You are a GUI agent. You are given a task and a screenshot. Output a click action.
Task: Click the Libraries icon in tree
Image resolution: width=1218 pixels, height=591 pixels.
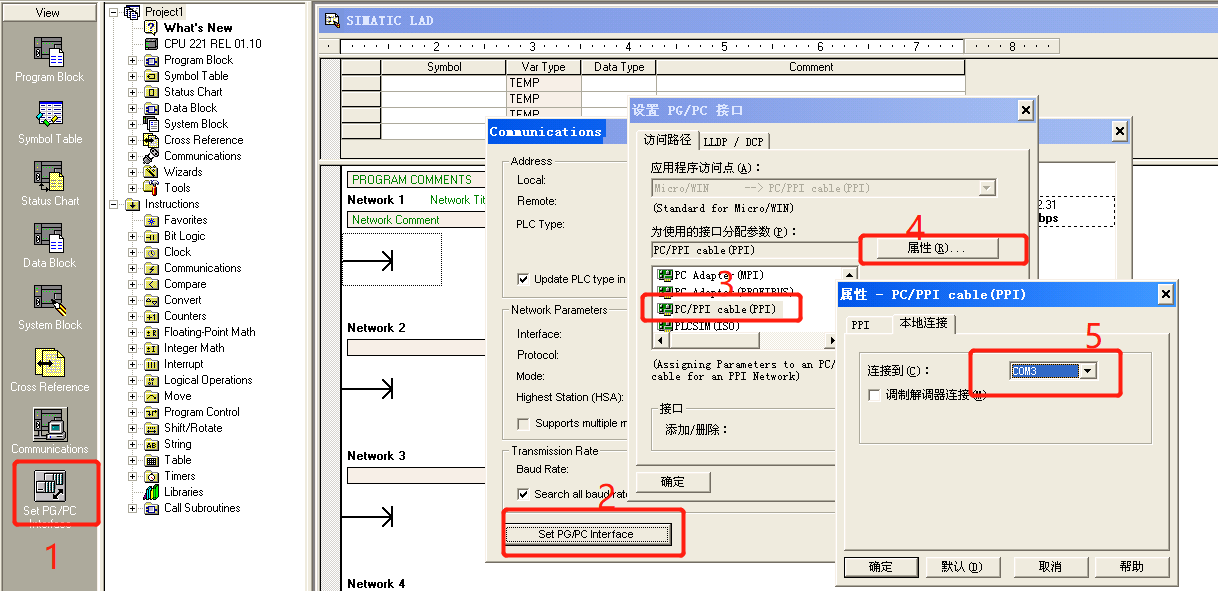pos(151,492)
